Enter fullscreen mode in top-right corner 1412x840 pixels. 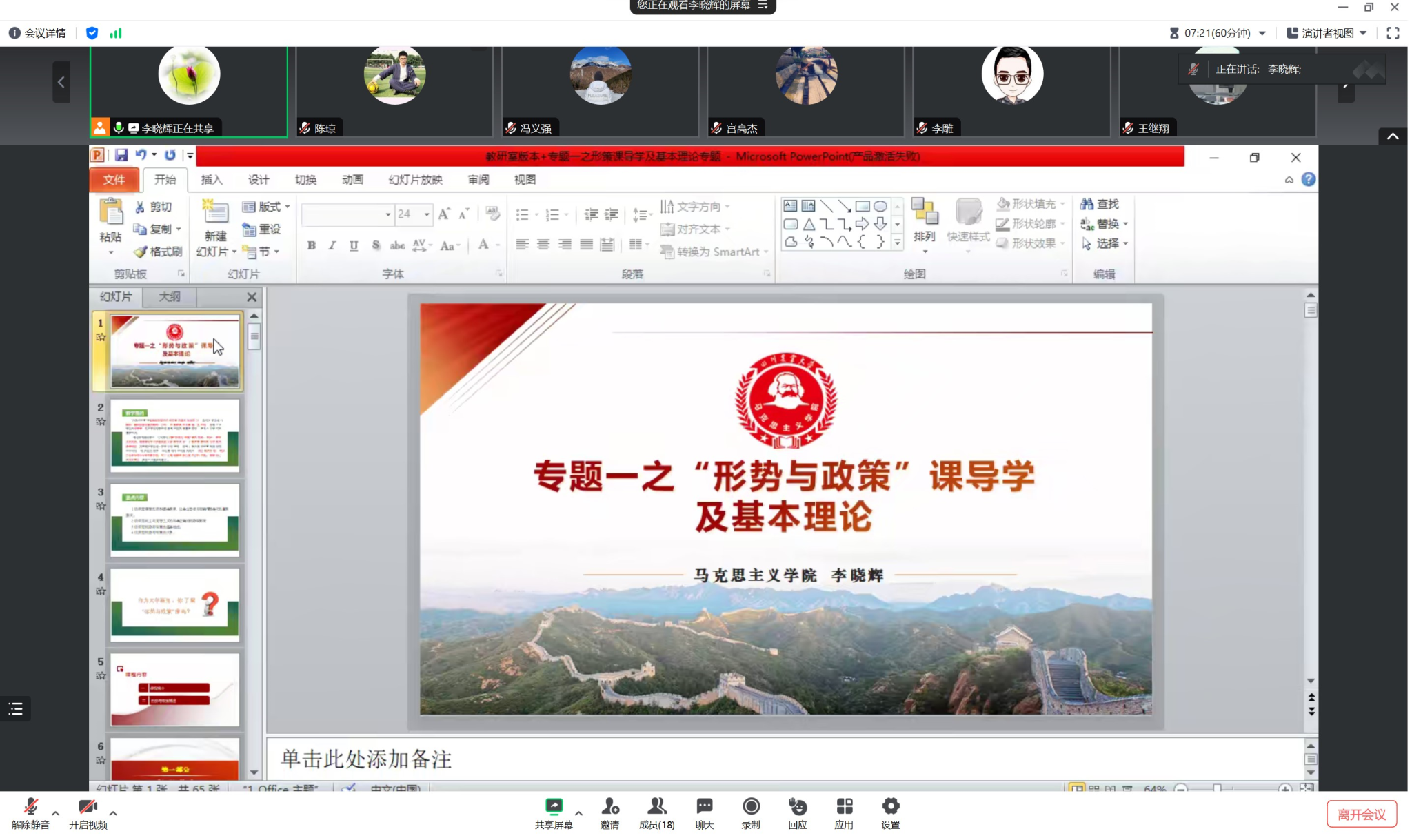(1392, 32)
